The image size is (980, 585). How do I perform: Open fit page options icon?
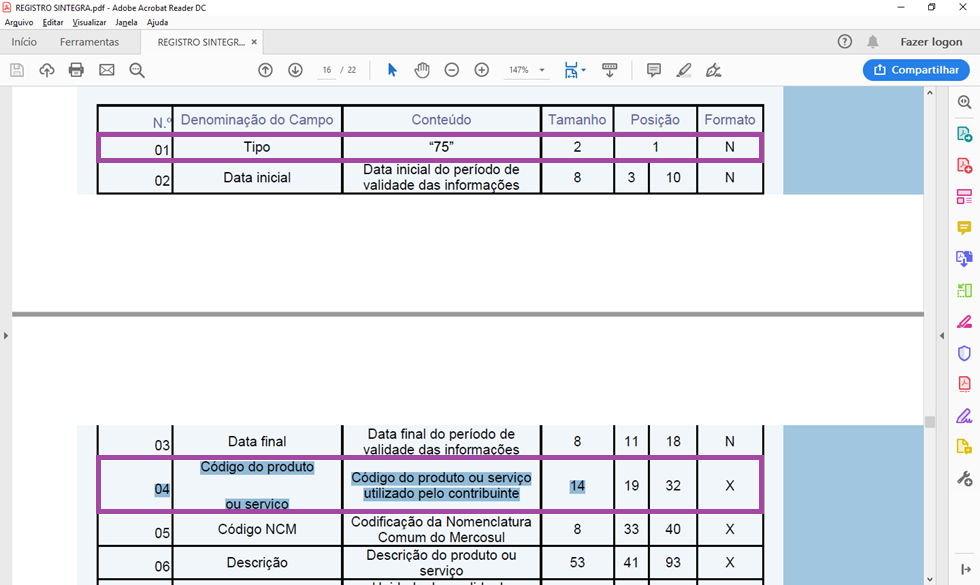pos(574,70)
